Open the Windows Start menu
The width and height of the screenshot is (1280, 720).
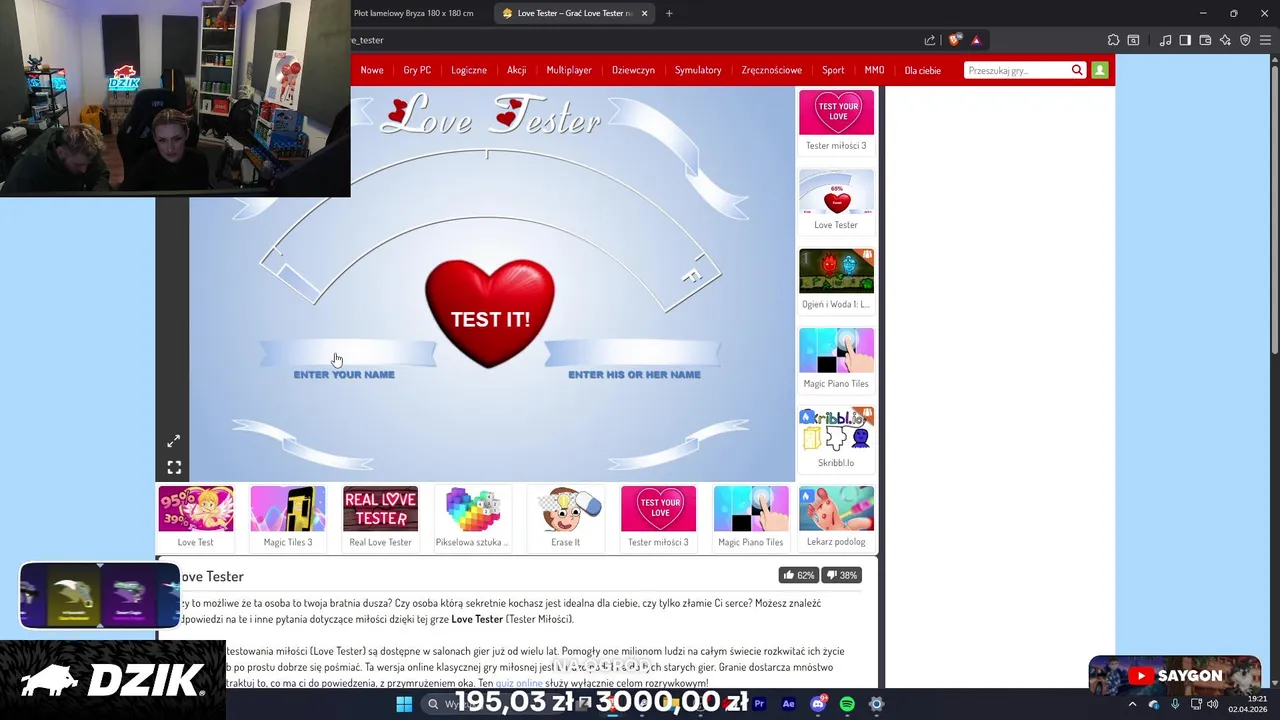tap(404, 704)
